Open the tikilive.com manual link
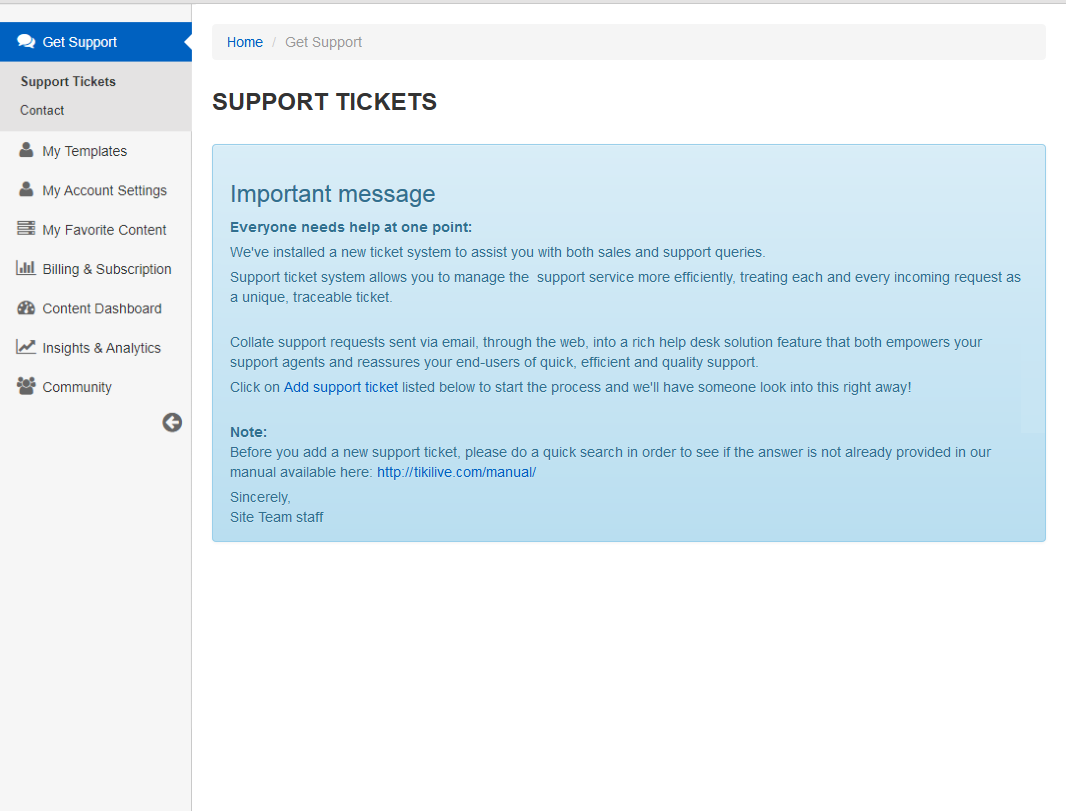The height and width of the screenshot is (811, 1066). click(456, 472)
